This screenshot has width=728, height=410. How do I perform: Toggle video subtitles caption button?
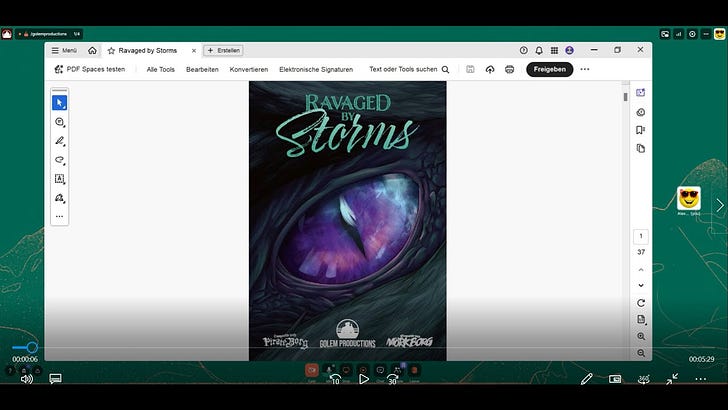coord(55,379)
